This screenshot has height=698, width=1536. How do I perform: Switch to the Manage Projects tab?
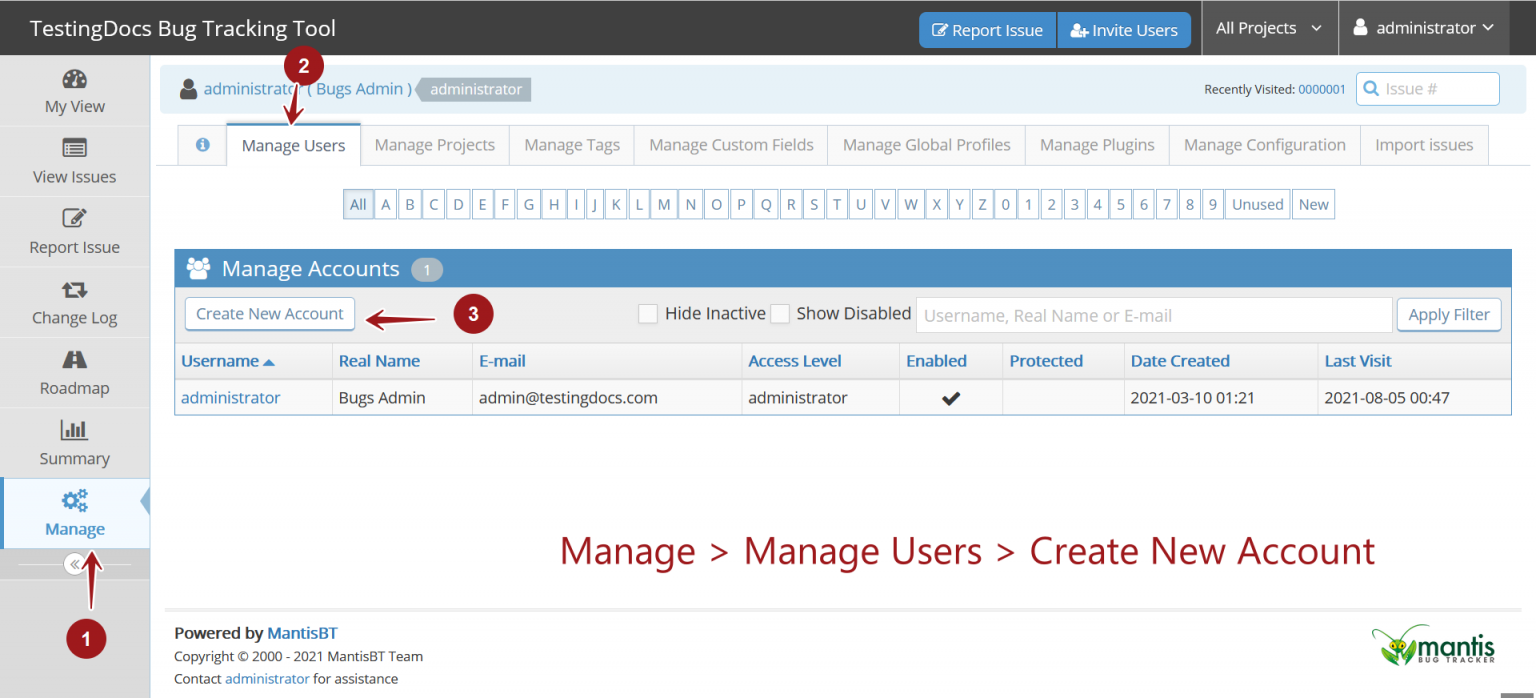coord(434,145)
